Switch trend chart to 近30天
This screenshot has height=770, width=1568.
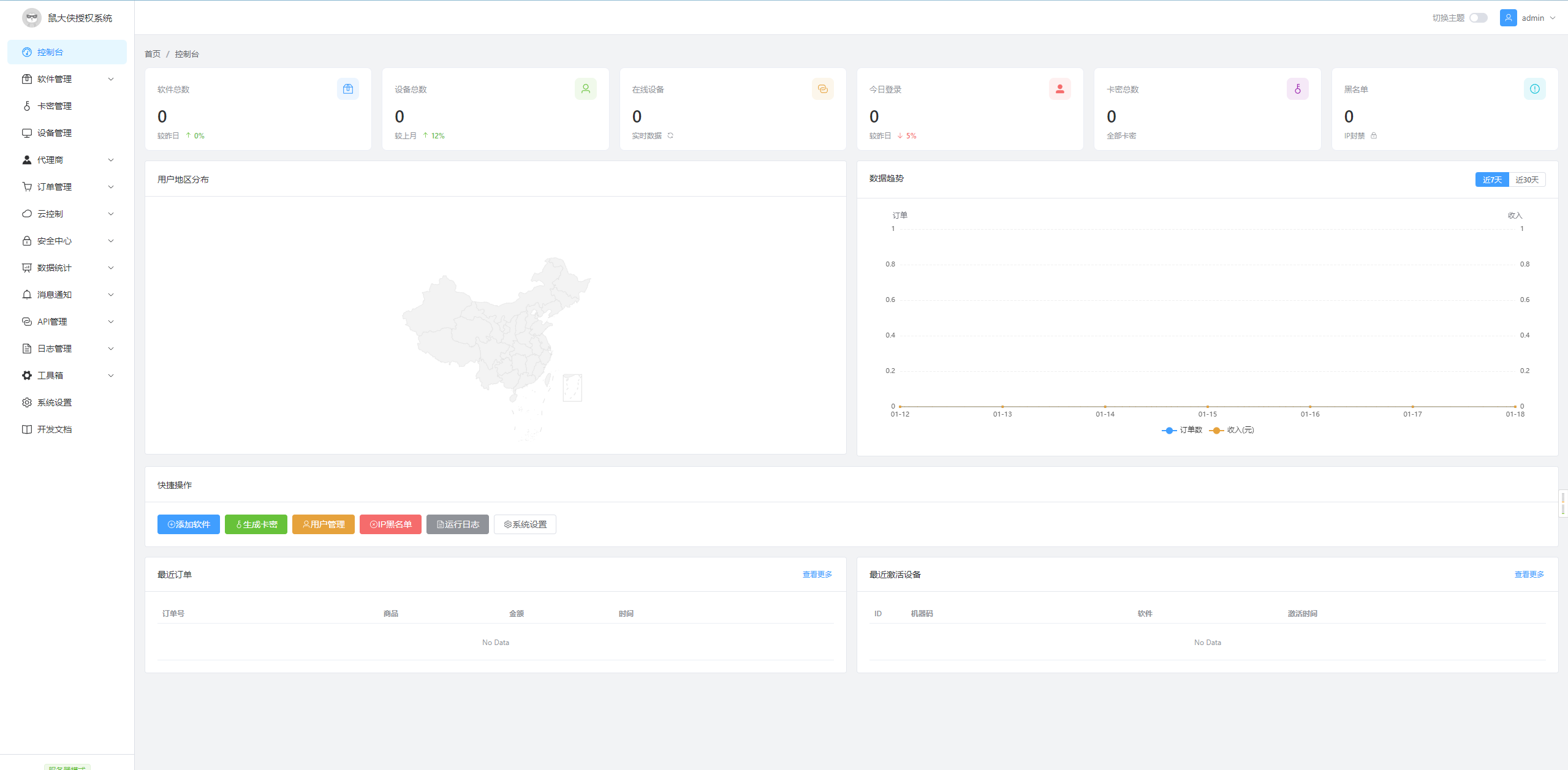(x=1526, y=179)
